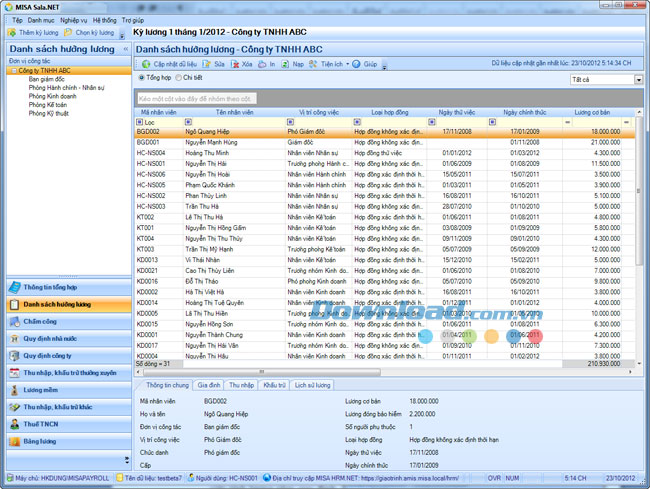The image size is (650, 489).
Task: Click the Cập nhật dữ liệu refresh icon
Action: (x=146, y=64)
